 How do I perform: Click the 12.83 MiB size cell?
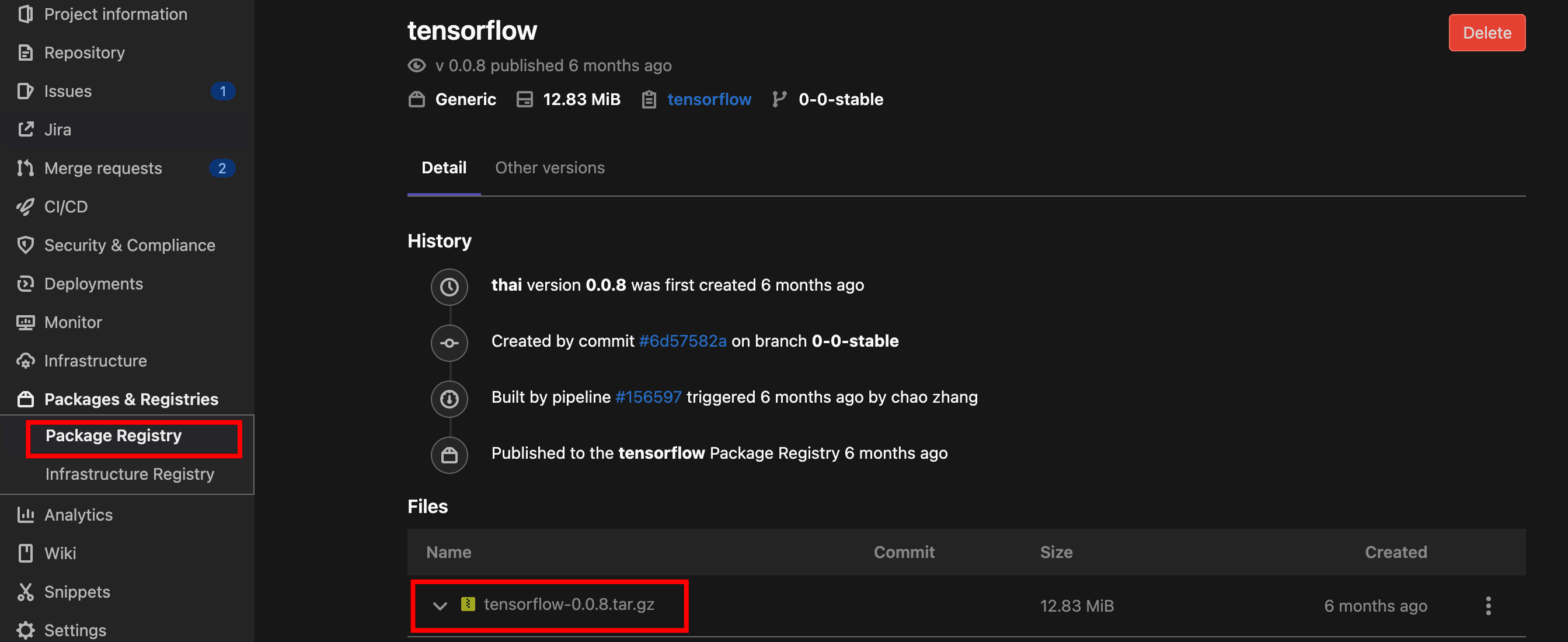point(1077,606)
